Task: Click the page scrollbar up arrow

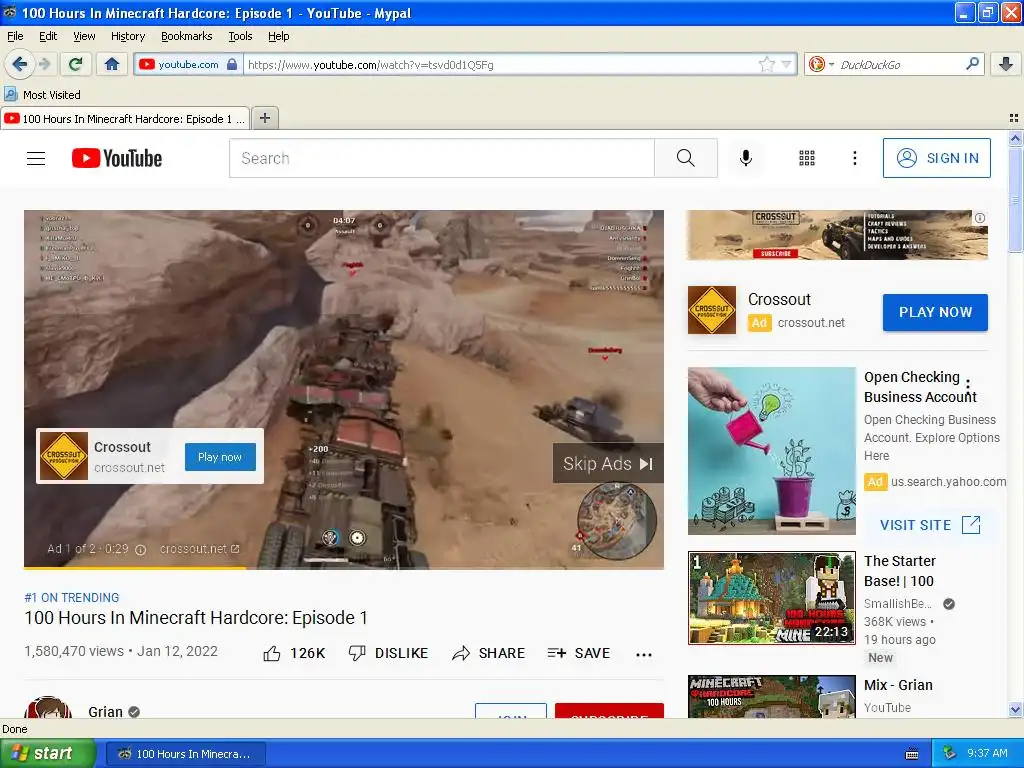Action: 1015,138
